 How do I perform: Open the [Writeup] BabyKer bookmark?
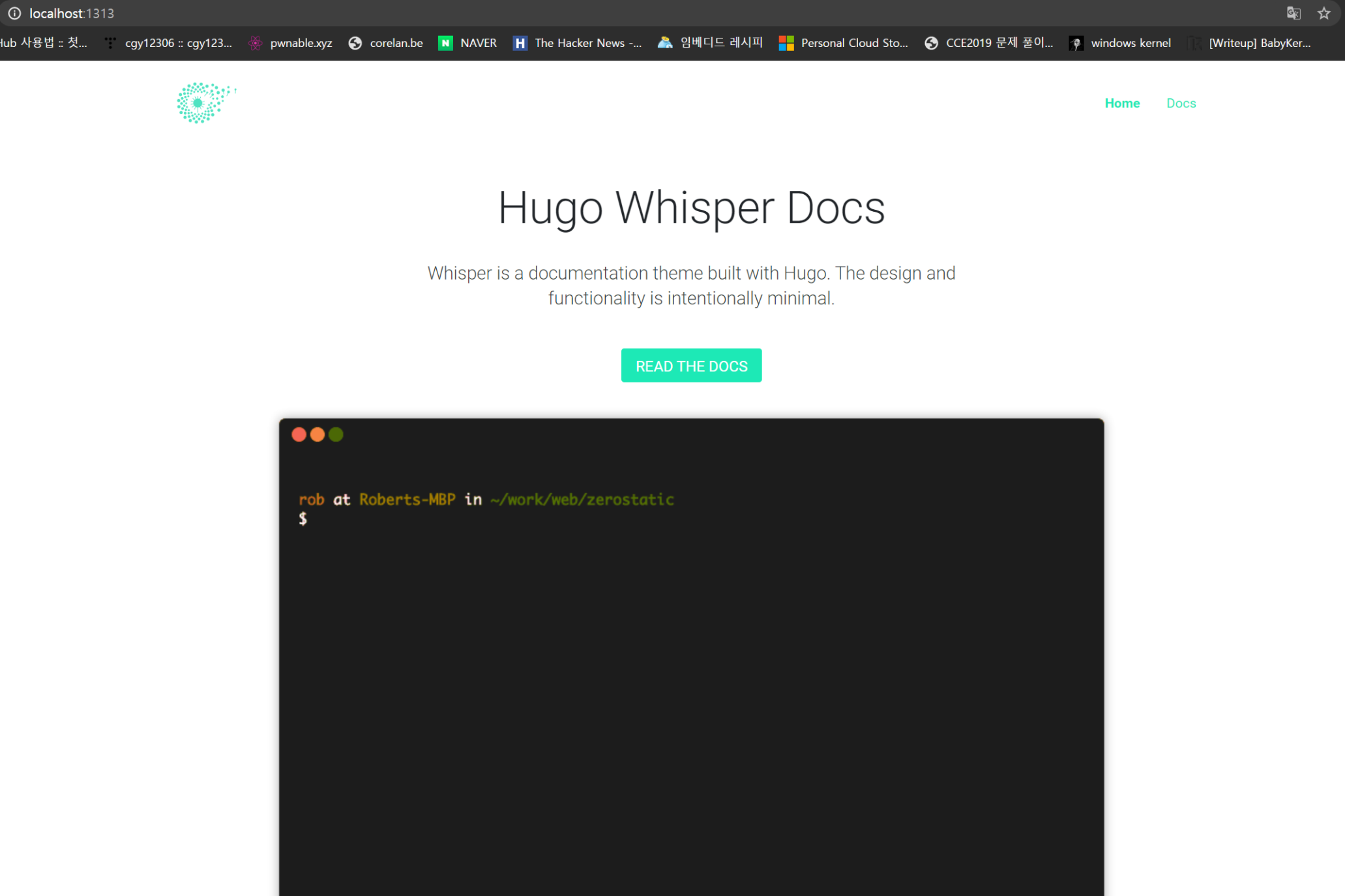(x=1249, y=43)
